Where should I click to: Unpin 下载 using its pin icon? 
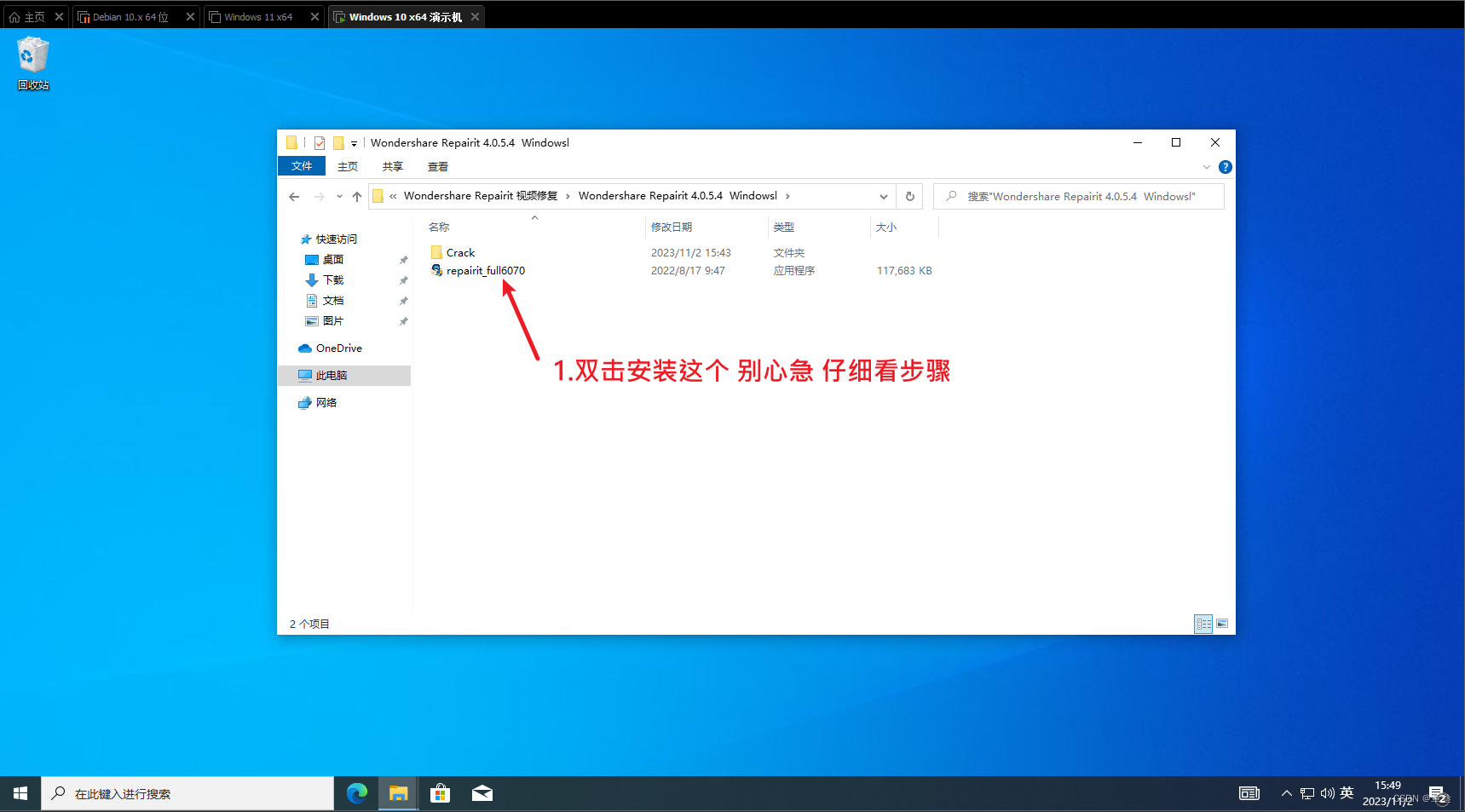click(404, 280)
